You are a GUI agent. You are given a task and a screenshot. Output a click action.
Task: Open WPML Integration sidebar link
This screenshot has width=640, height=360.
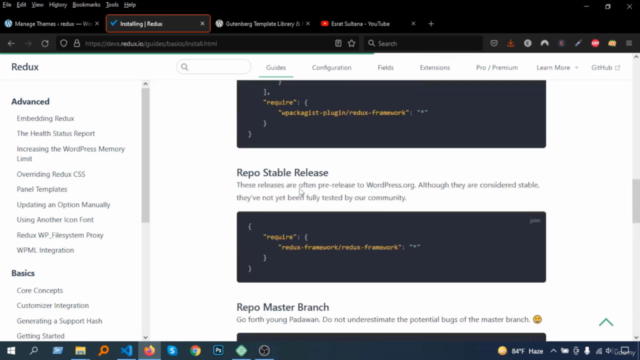pyautogui.click(x=45, y=250)
